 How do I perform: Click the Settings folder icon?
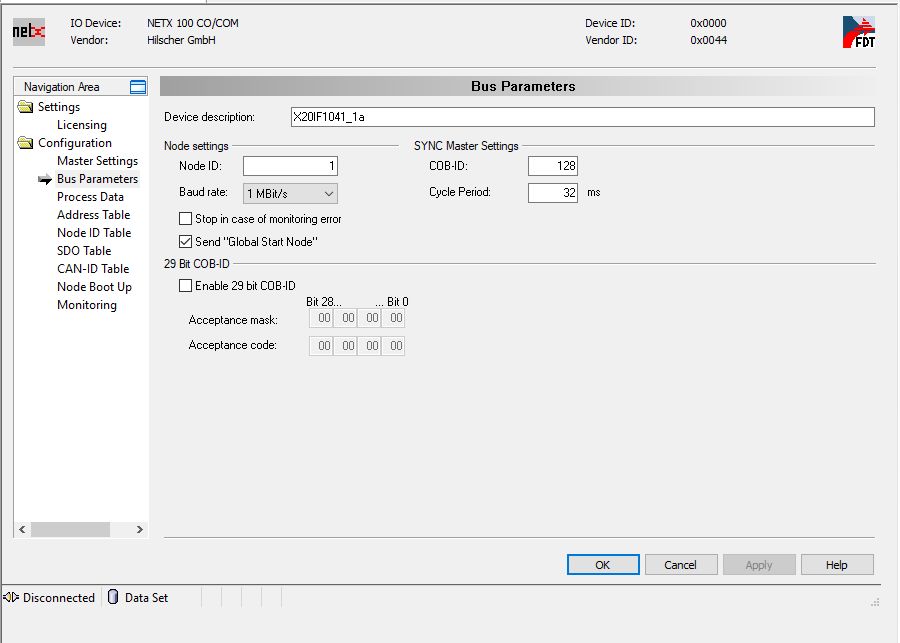(26, 107)
